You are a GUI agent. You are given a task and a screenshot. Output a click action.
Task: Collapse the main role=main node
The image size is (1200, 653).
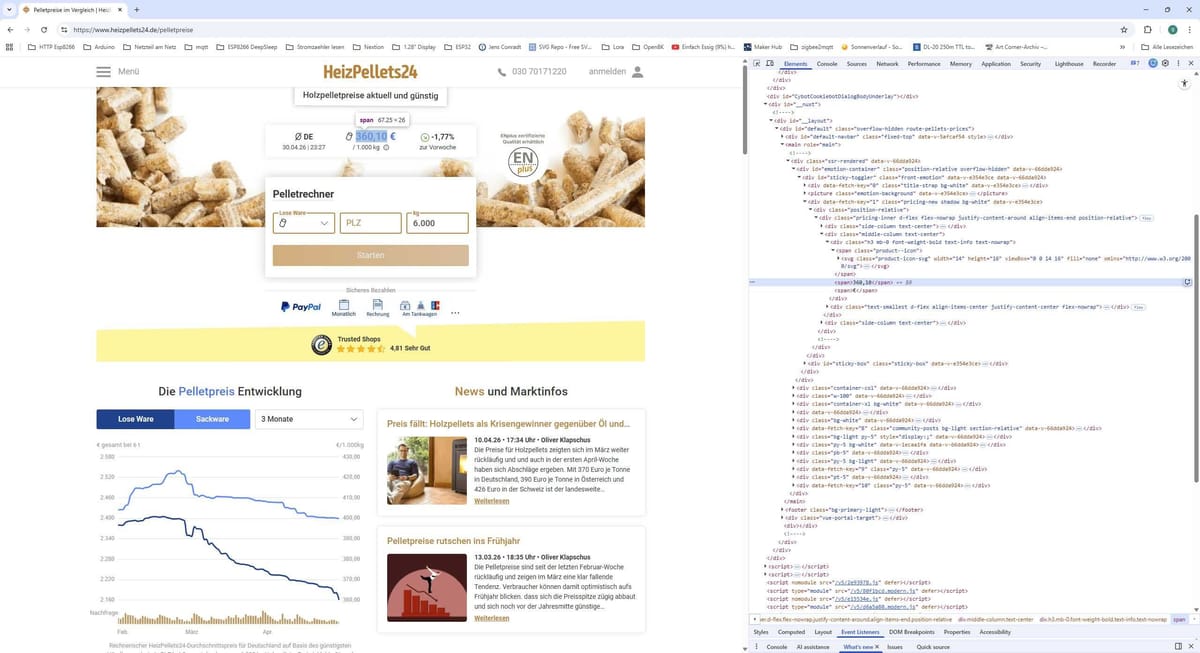pyautogui.click(x=781, y=144)
